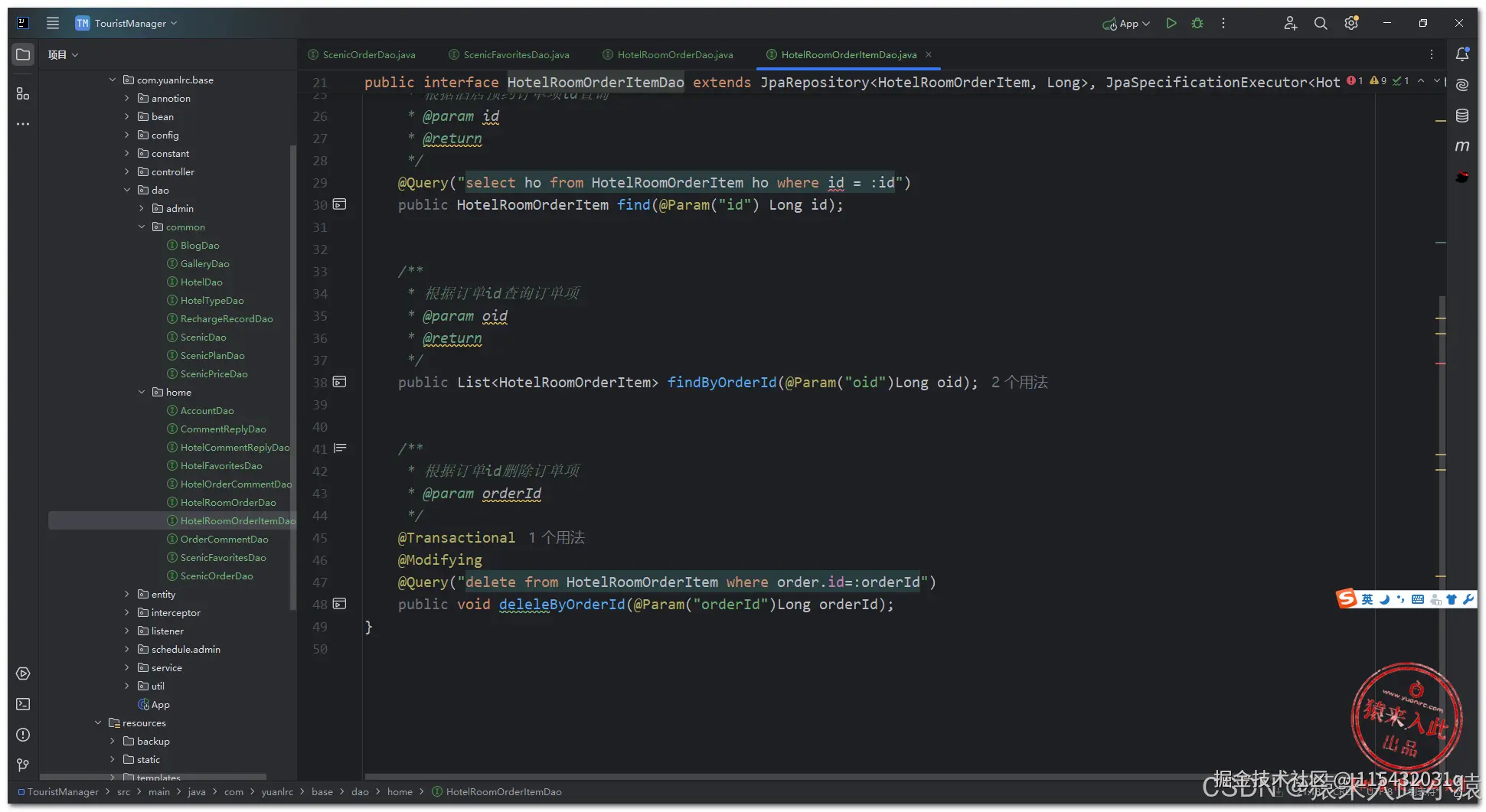
Task: Collapse the resources folder
Action: coord(98,722)
